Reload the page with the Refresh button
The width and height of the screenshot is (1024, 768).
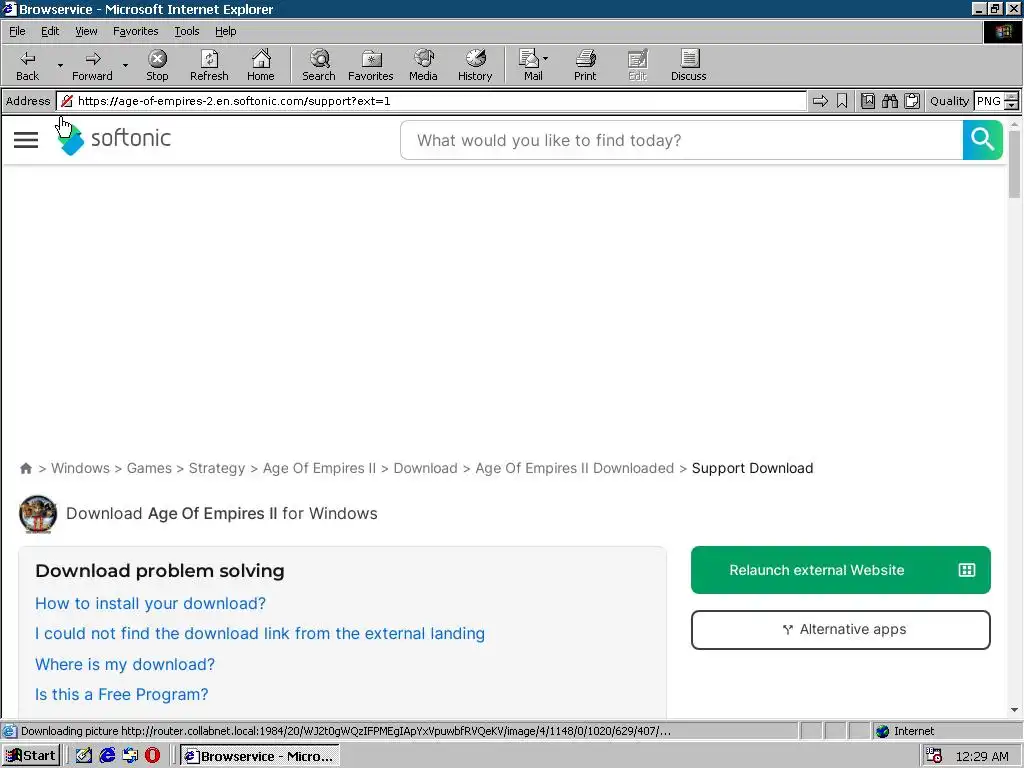click(x=209, y=65)
